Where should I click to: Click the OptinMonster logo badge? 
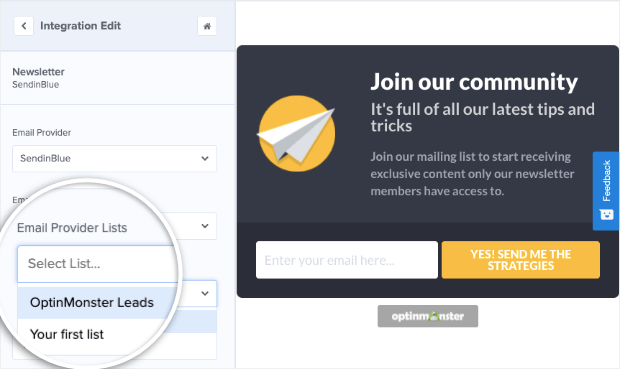pos(427,316)
